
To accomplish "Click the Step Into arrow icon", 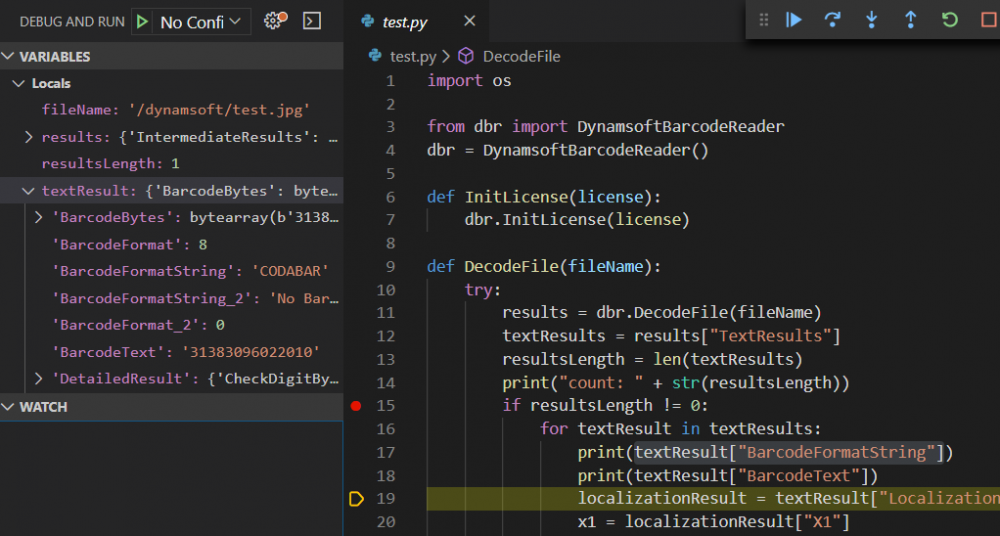I will (x=871, y=20).
